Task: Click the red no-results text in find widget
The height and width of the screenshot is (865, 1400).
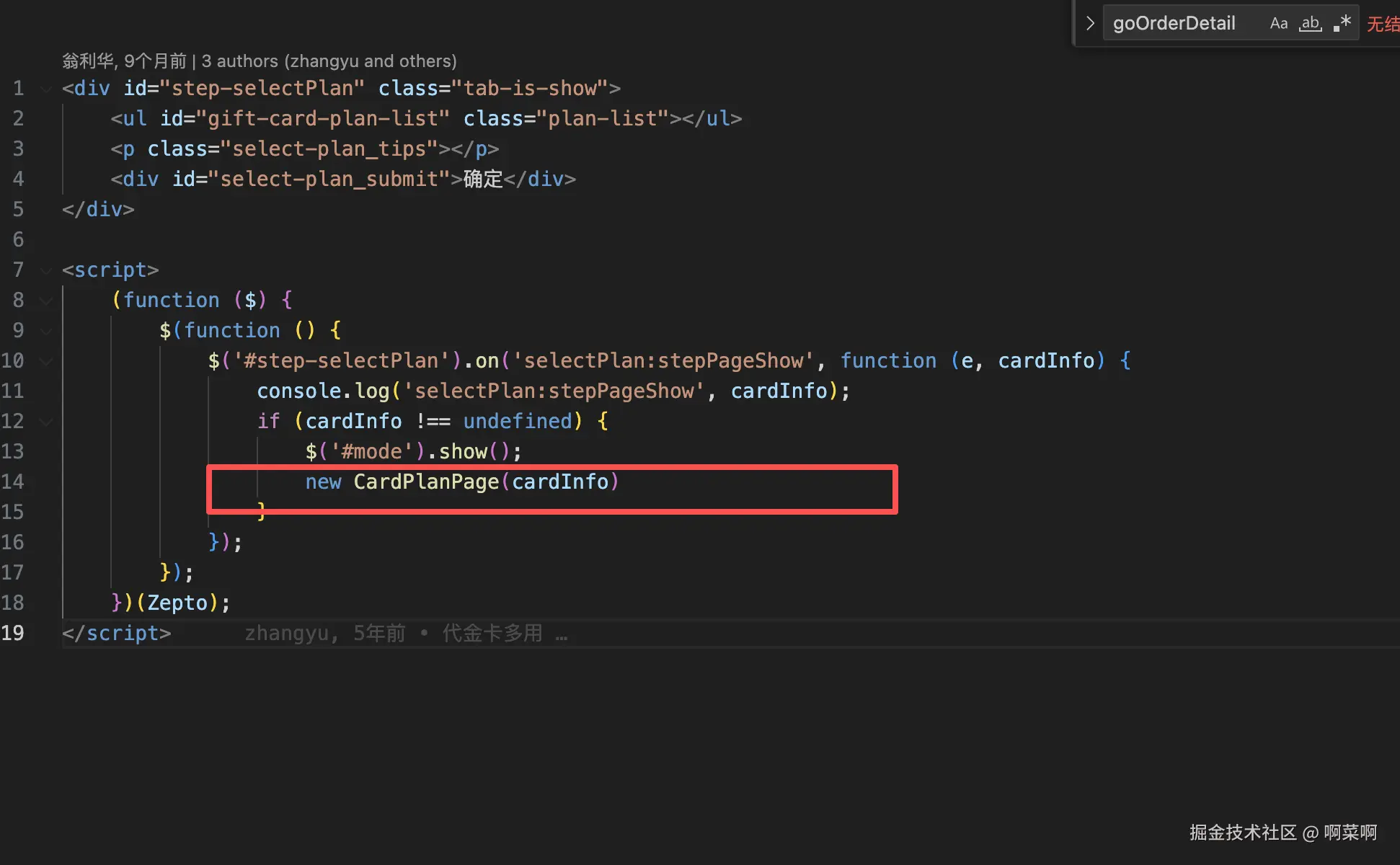Action: pyautogui.click(x=1382, y=25)
